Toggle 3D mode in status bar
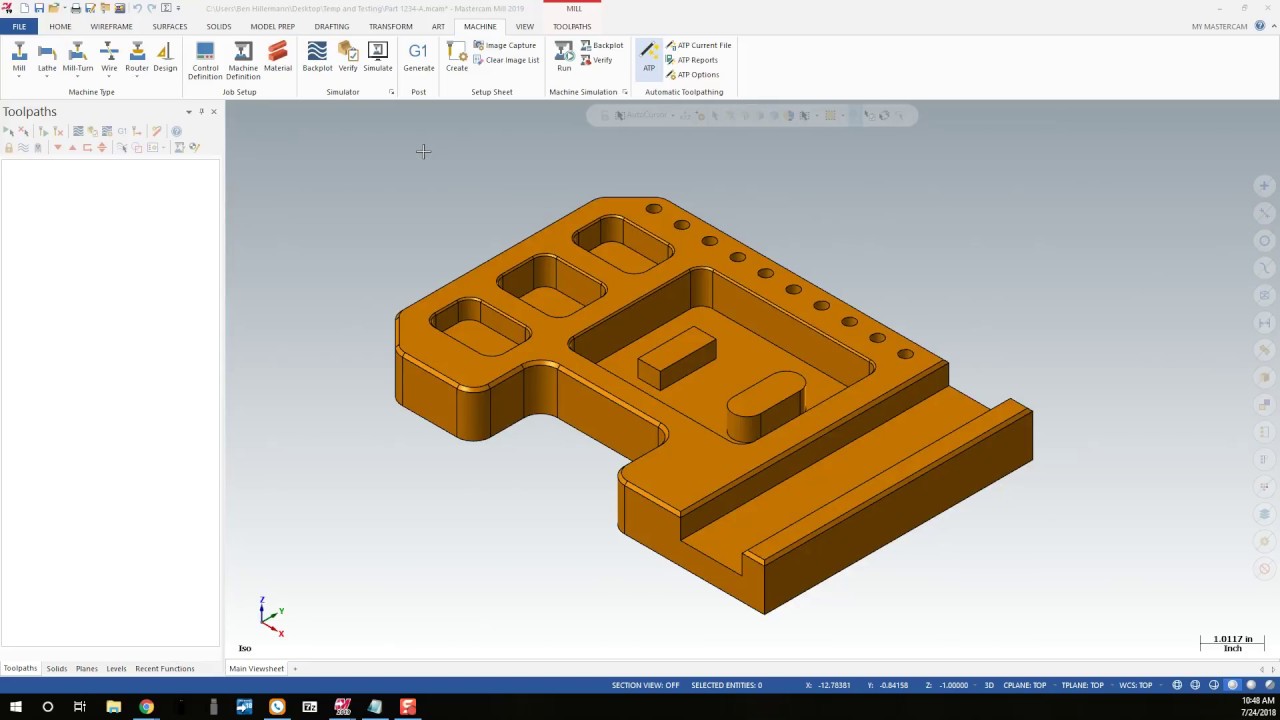 989,685
